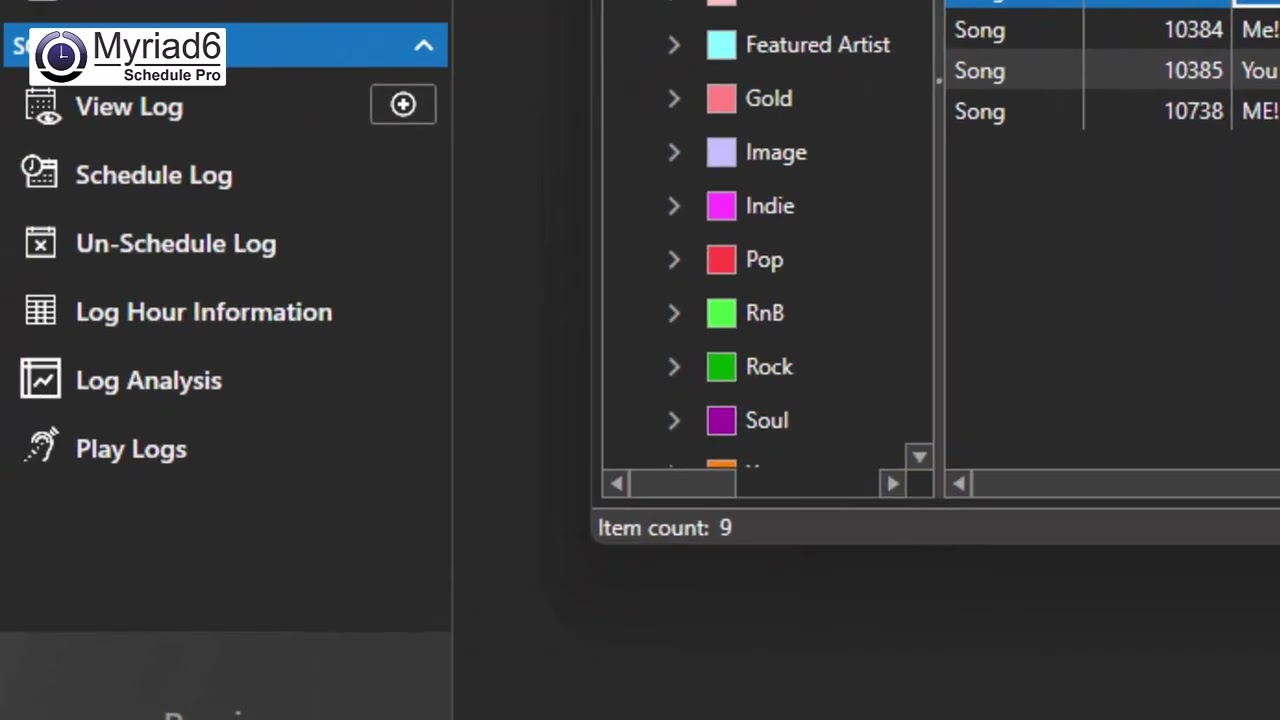Click the Play Logs ear icon
The image size is (1280, 720).
click(40, 447)
